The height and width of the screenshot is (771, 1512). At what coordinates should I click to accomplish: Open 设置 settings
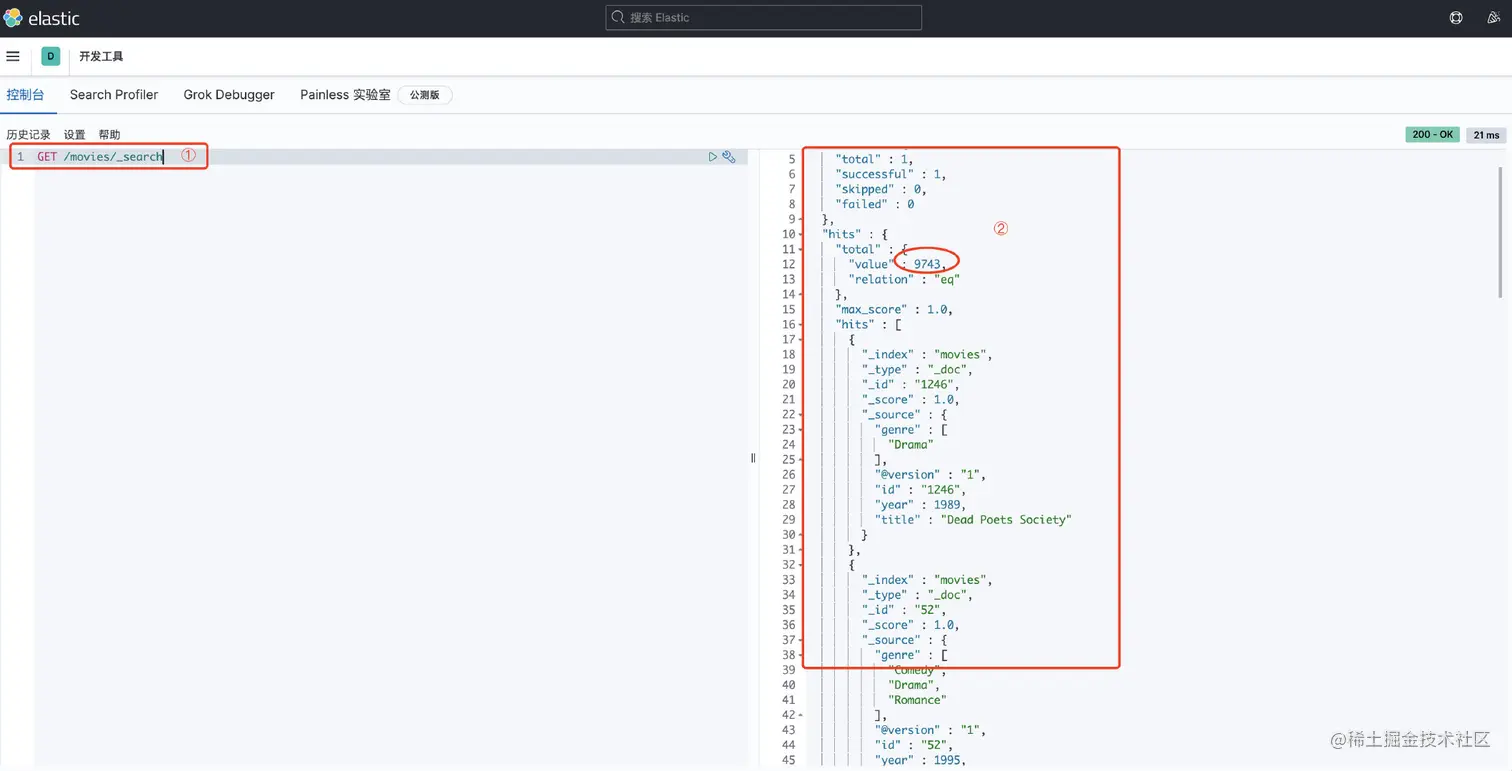[75, 135]
